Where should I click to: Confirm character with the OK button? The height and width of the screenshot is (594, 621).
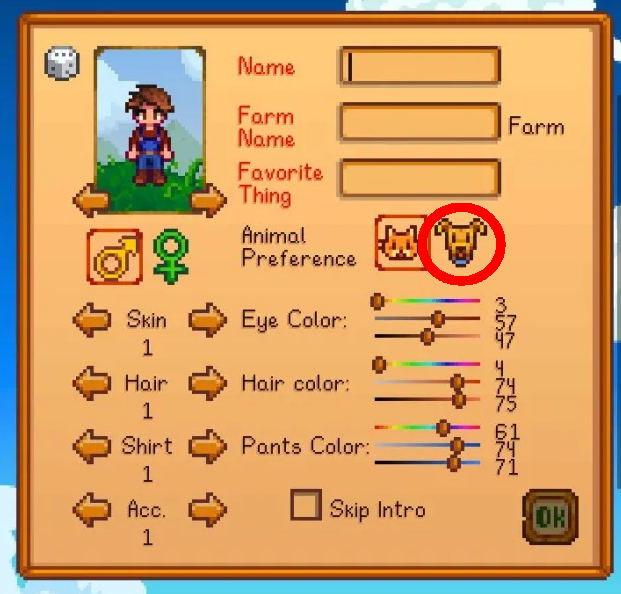(551, 517)
